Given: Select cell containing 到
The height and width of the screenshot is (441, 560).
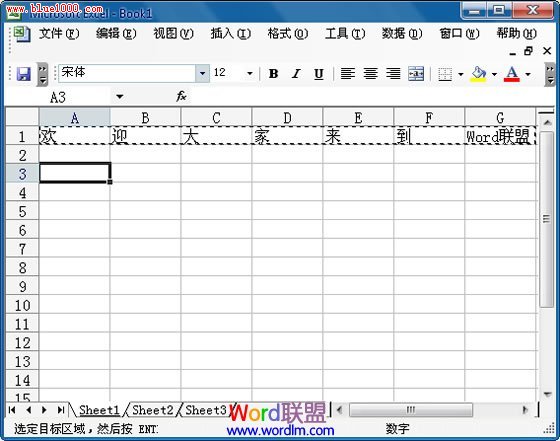Looking at the screenshot, I should coord(429,136).
